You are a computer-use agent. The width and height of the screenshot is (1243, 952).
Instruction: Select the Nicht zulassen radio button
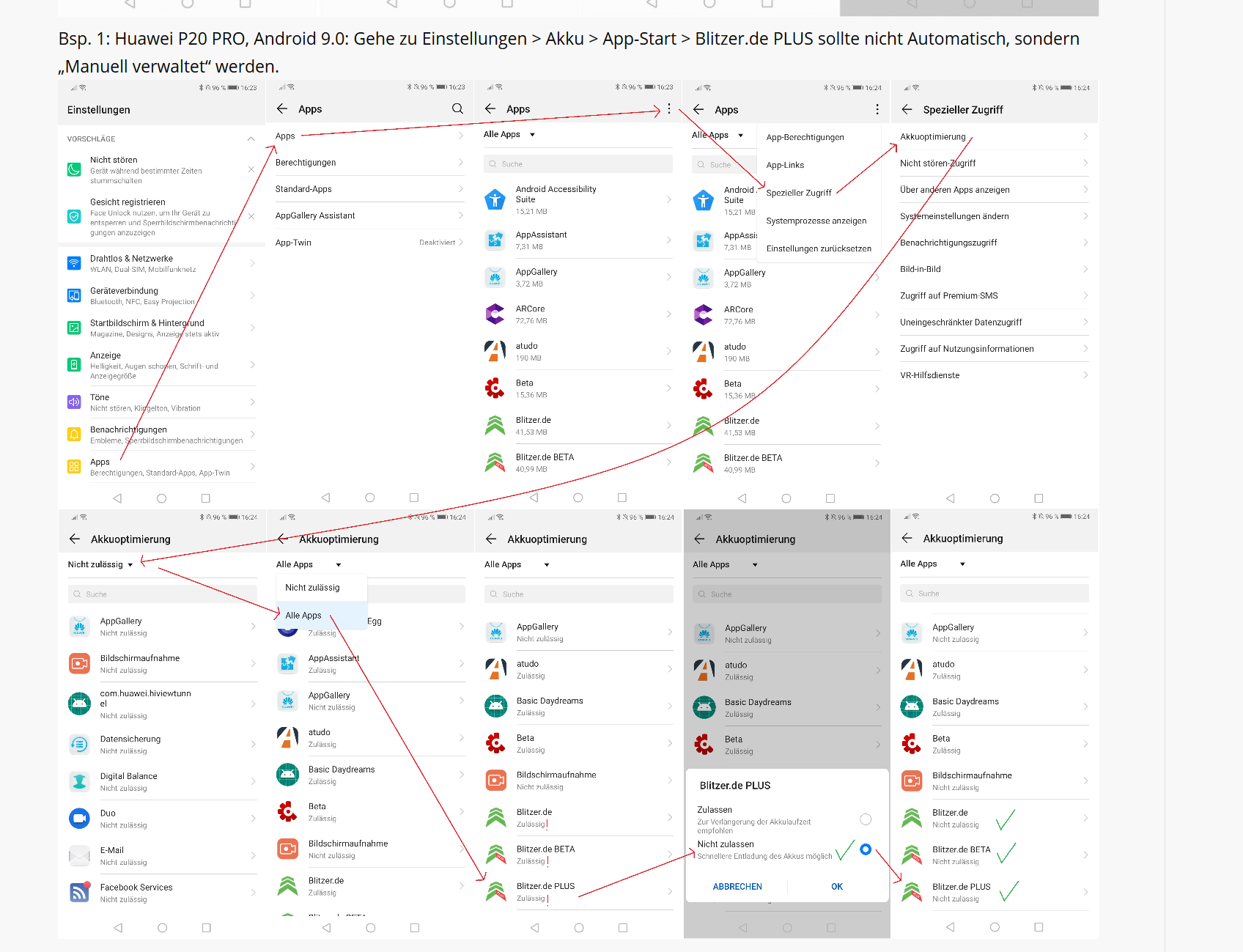[866, 849]
